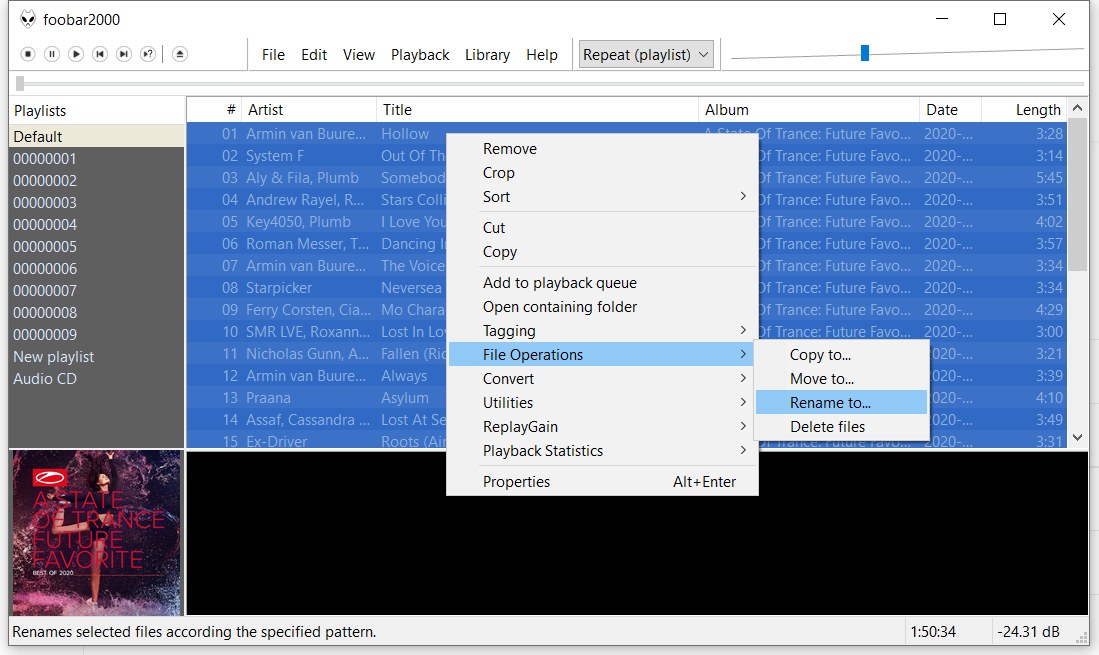
Task: Expand the Utilities submenu
Action: coord(602,403)
